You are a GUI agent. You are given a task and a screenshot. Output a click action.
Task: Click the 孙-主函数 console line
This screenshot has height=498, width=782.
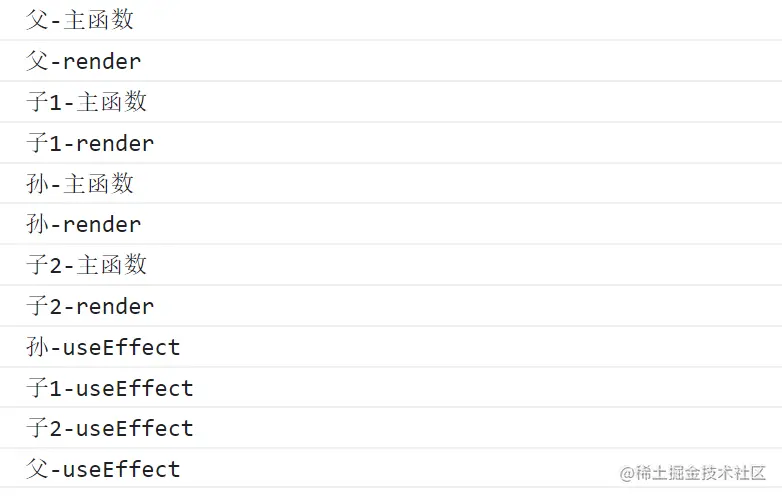coord(80,184)
